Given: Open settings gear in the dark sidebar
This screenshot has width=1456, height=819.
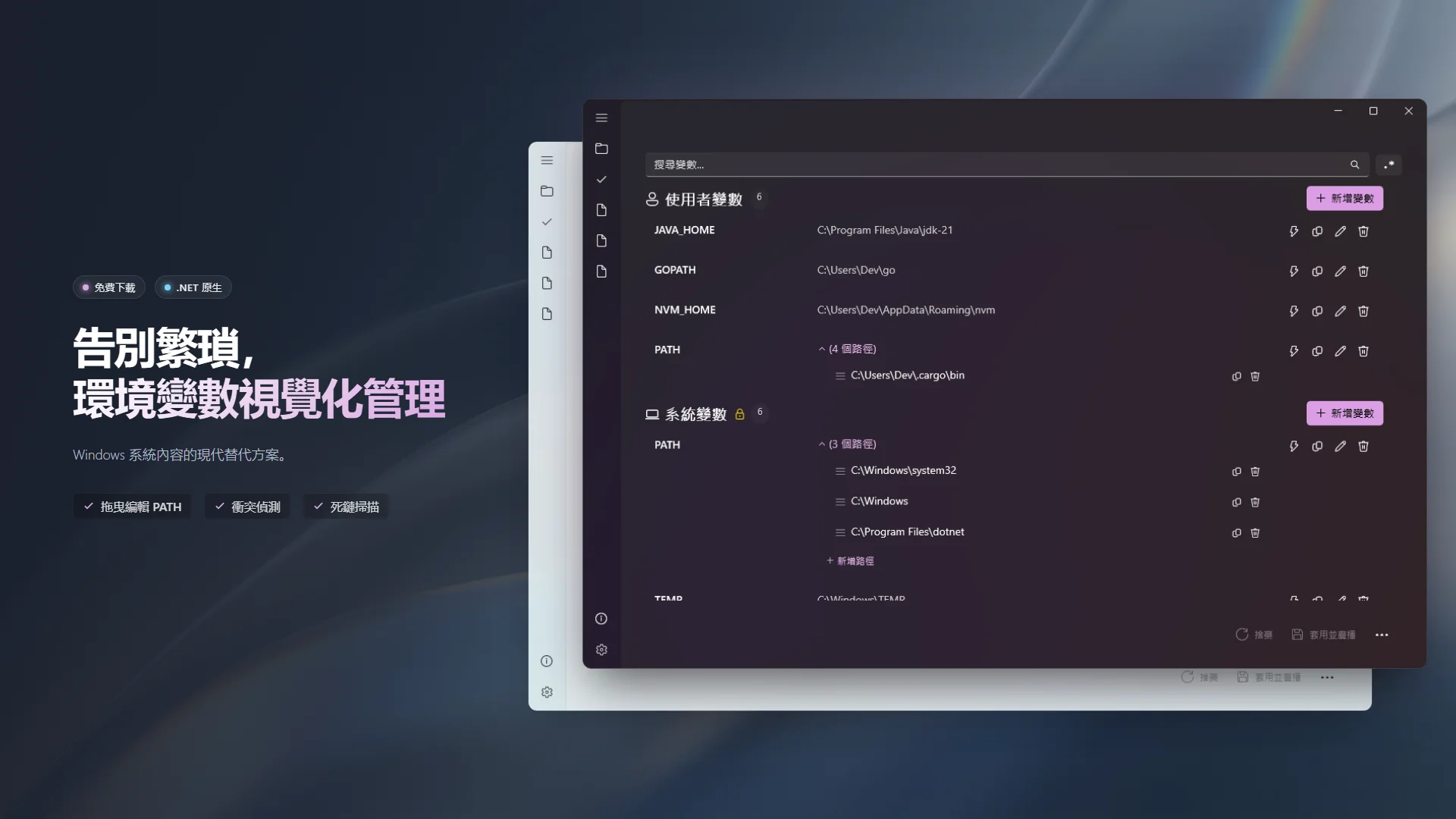Looking at the screenshot, I should click(601, 650).
